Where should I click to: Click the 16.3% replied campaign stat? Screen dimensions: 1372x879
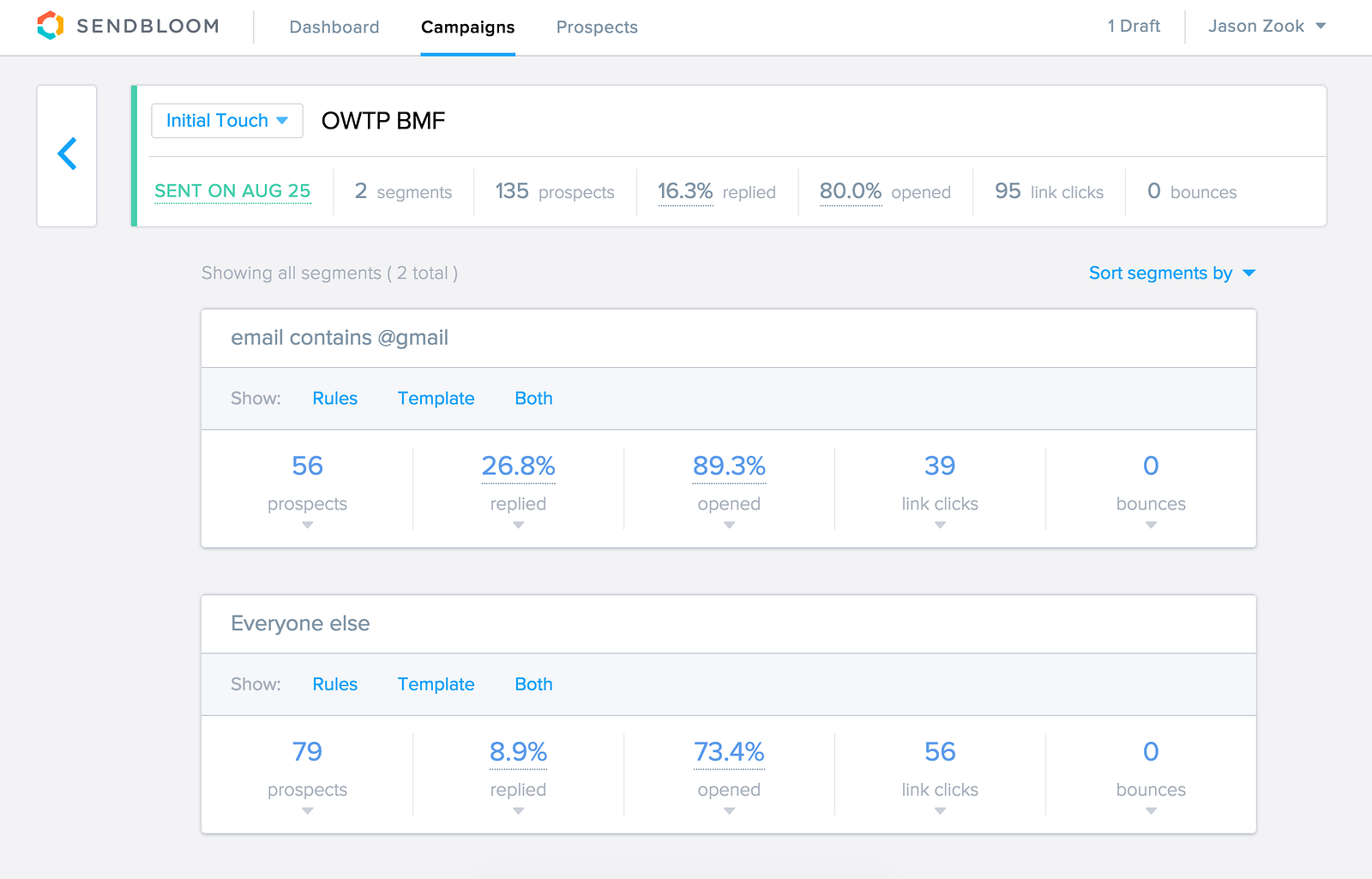coord(685,191)
